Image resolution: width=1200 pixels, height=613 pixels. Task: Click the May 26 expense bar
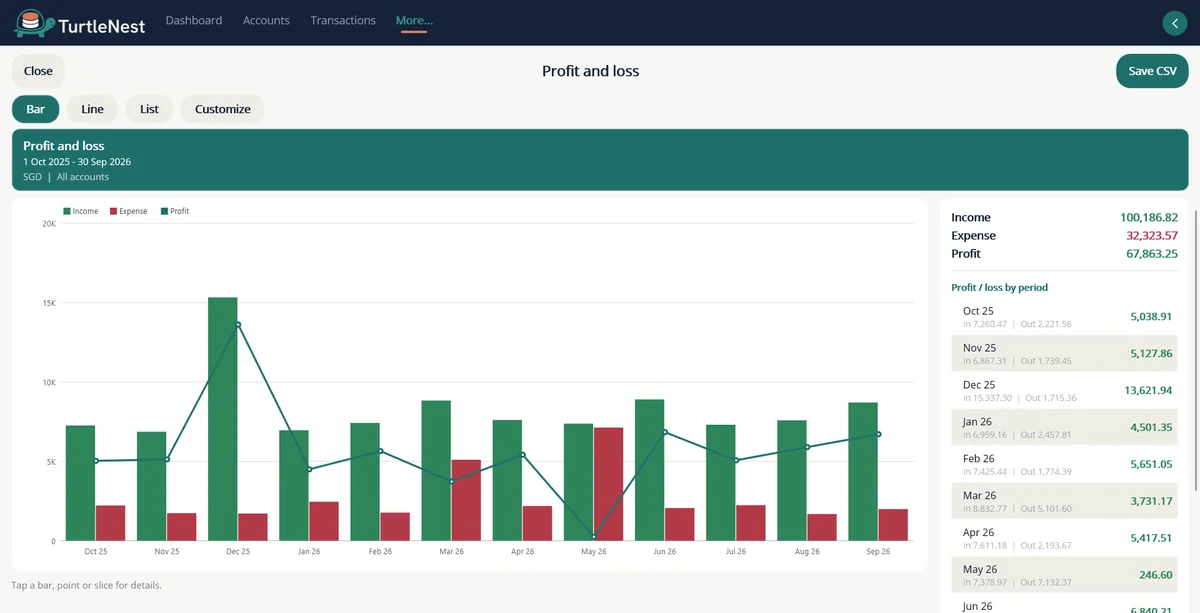(608, 484)
